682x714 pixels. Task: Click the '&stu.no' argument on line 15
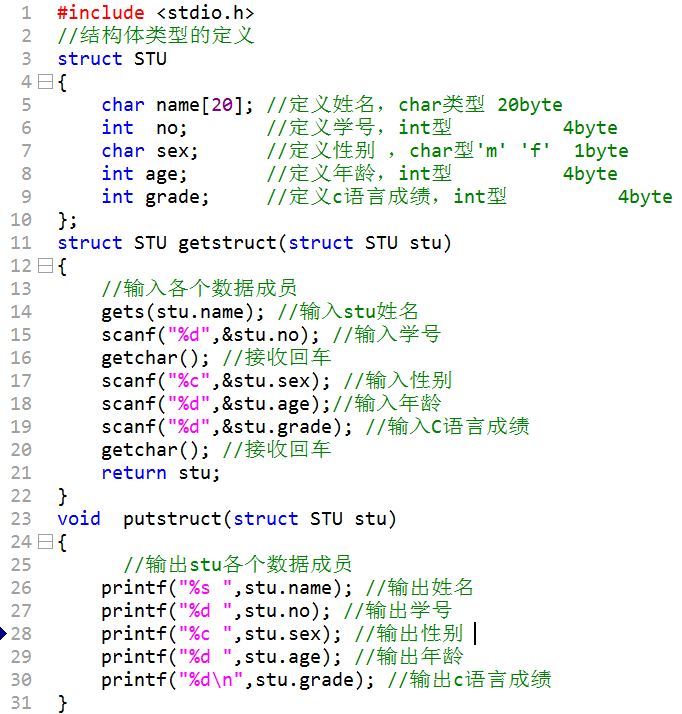point(260,335)
